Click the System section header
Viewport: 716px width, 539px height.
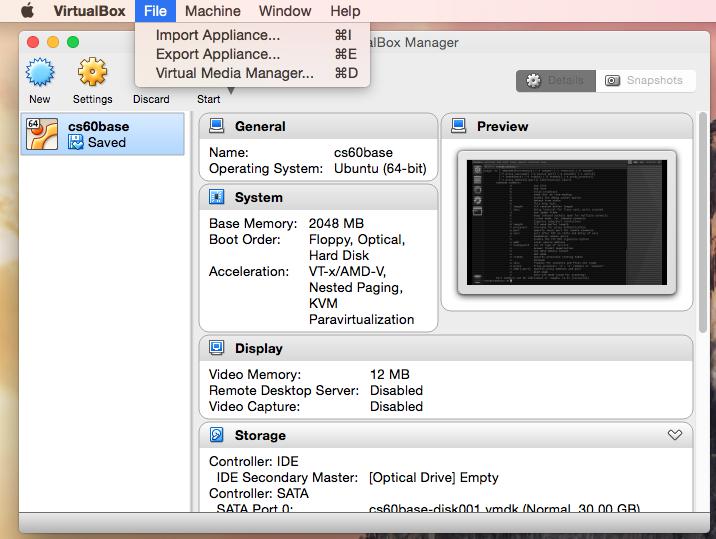tap(318, 197)
